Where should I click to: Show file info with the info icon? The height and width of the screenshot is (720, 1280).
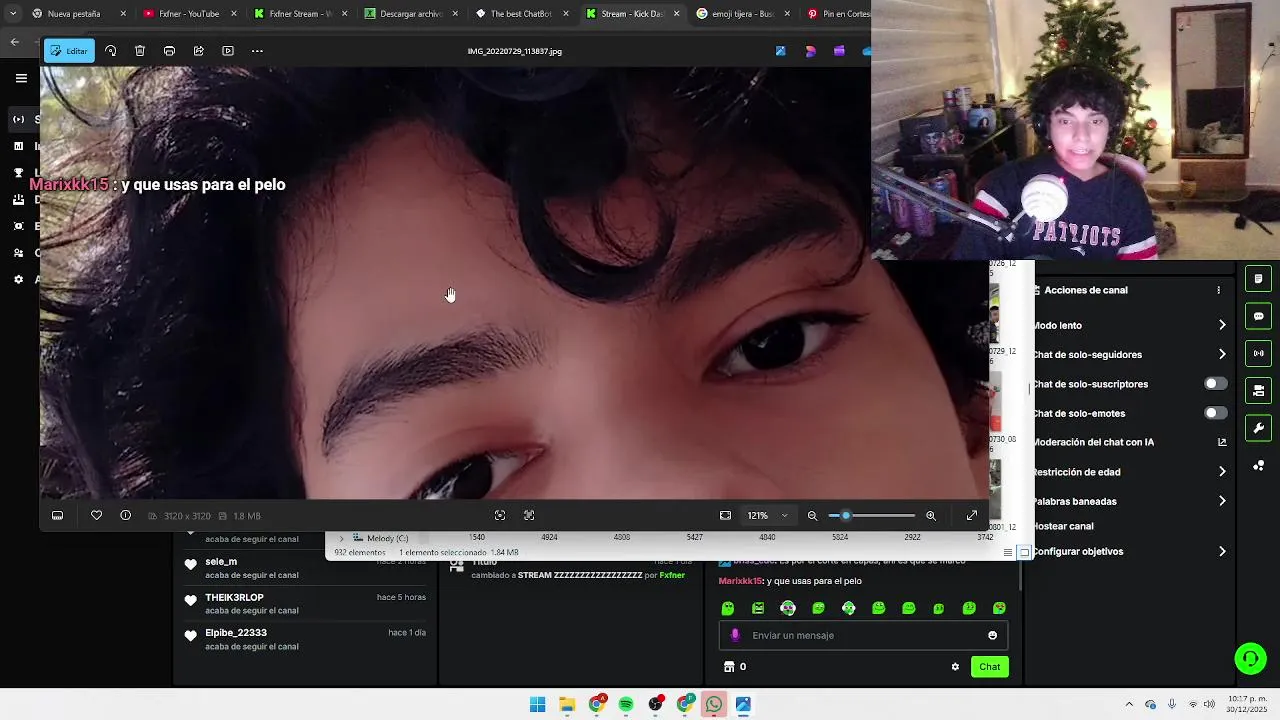point(125,516)
